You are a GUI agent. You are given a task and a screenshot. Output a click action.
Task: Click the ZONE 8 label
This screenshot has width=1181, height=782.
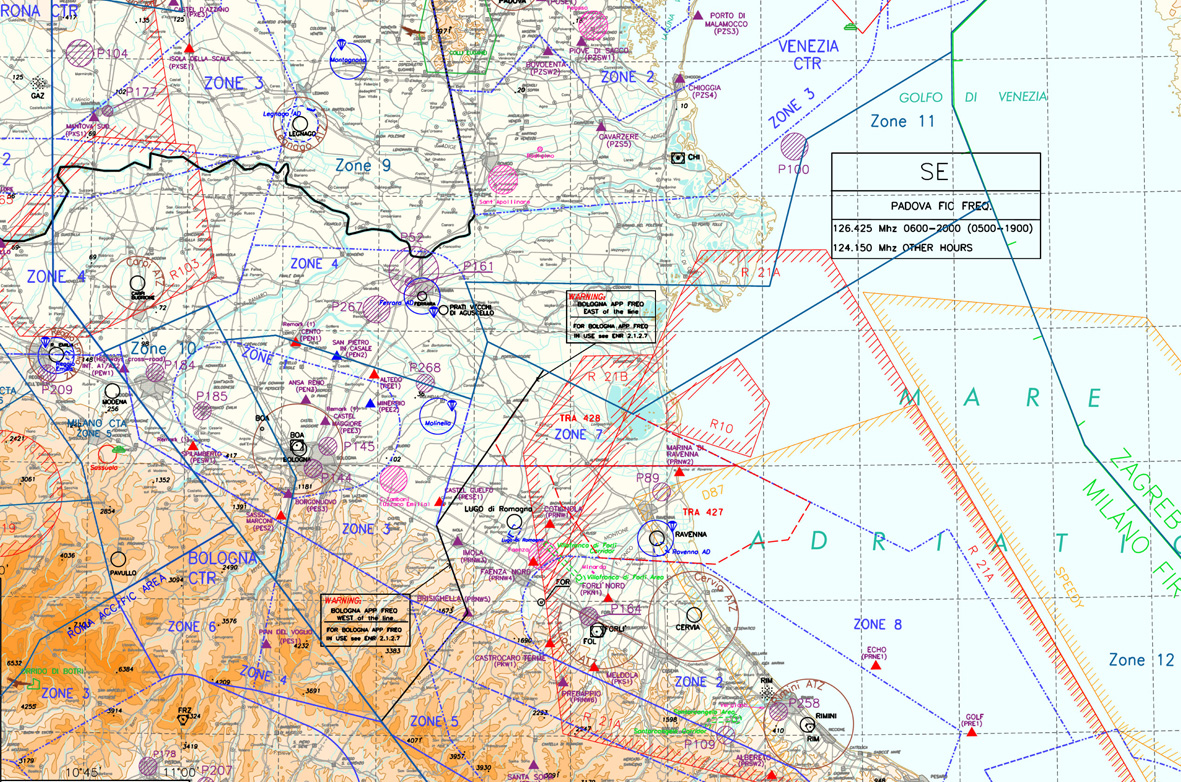(877, 625)
